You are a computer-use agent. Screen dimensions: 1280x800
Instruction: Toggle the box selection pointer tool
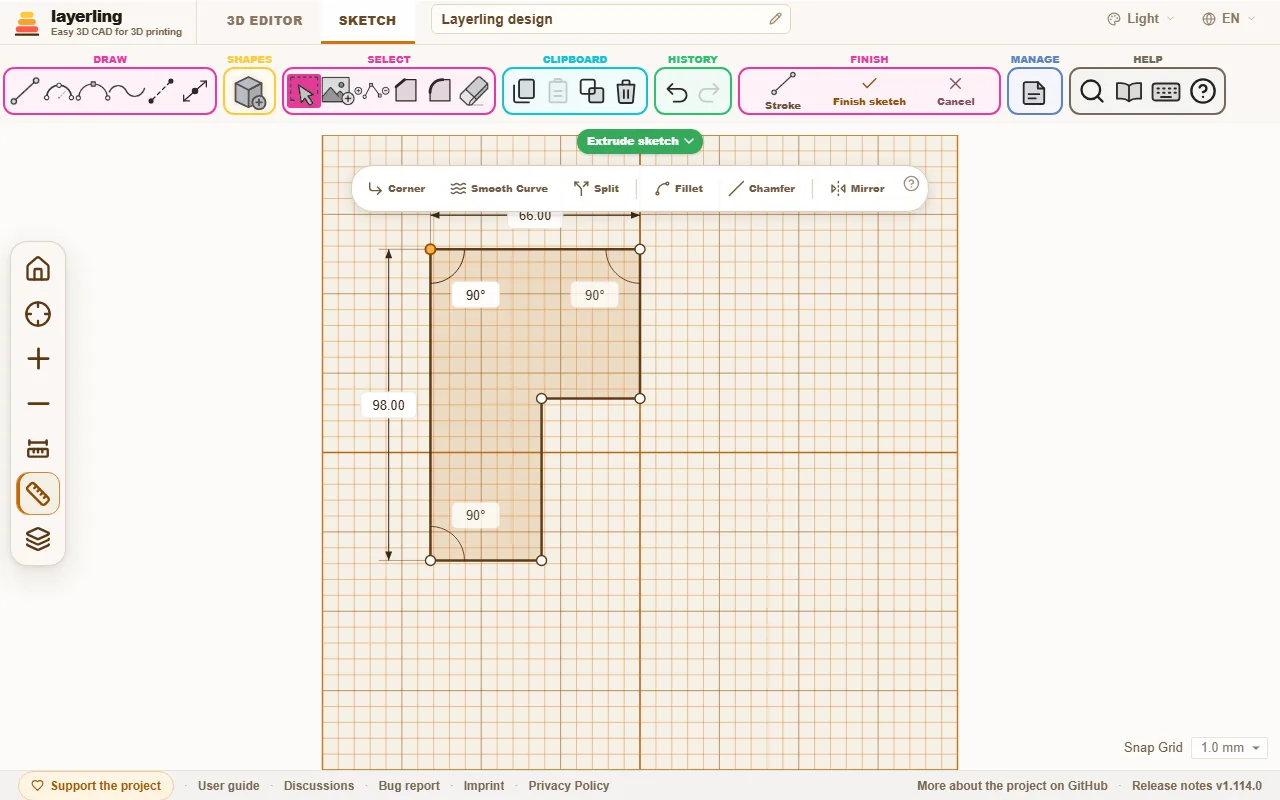304,92
